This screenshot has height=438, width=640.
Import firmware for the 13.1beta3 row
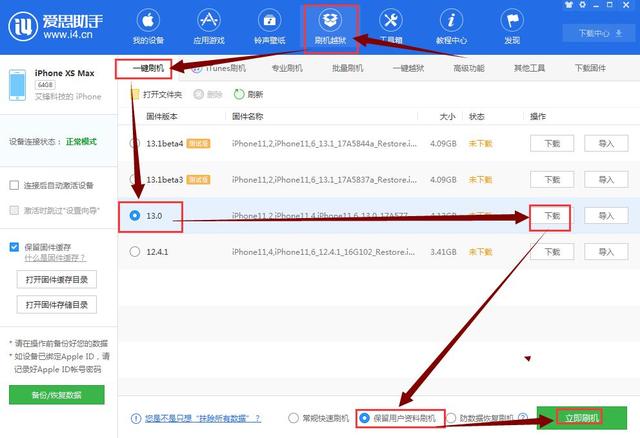[606, 180]
